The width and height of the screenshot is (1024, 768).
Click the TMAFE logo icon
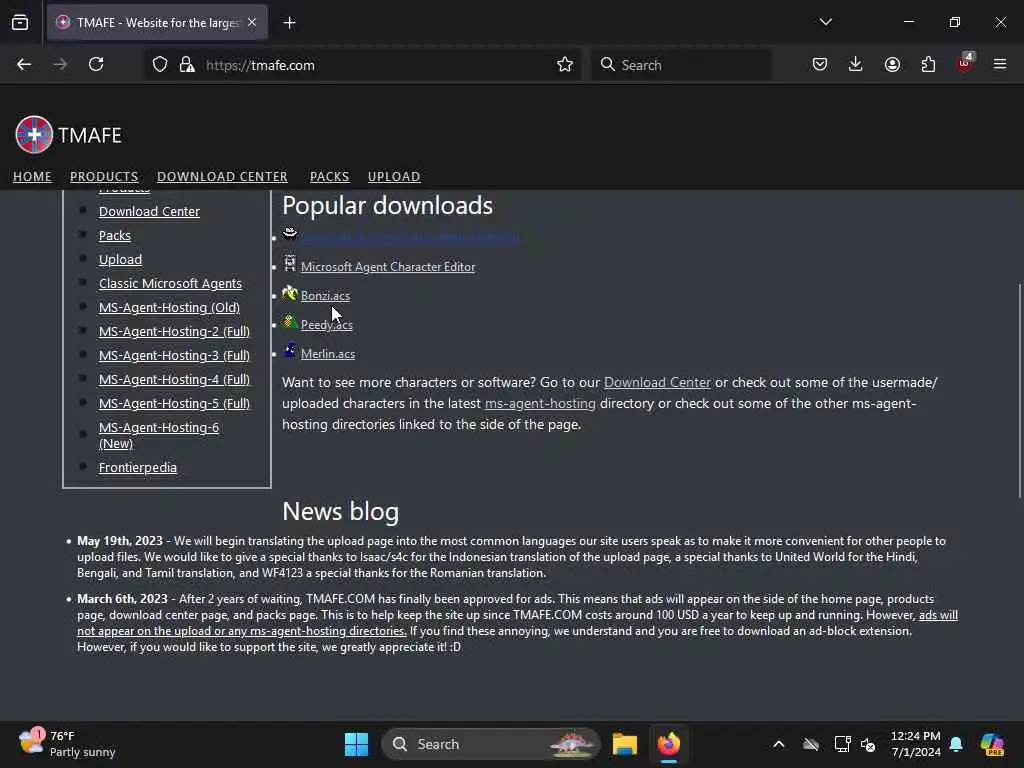tap(34, 135)
